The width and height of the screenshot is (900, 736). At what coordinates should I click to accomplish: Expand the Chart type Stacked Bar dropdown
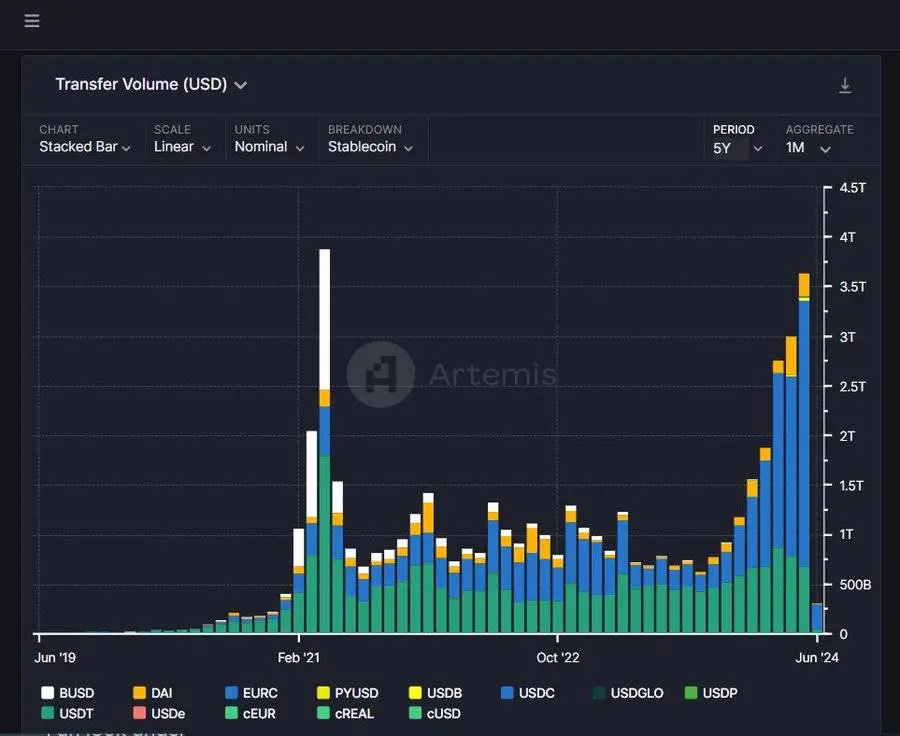pyautogui.click(x=85, y=147)
